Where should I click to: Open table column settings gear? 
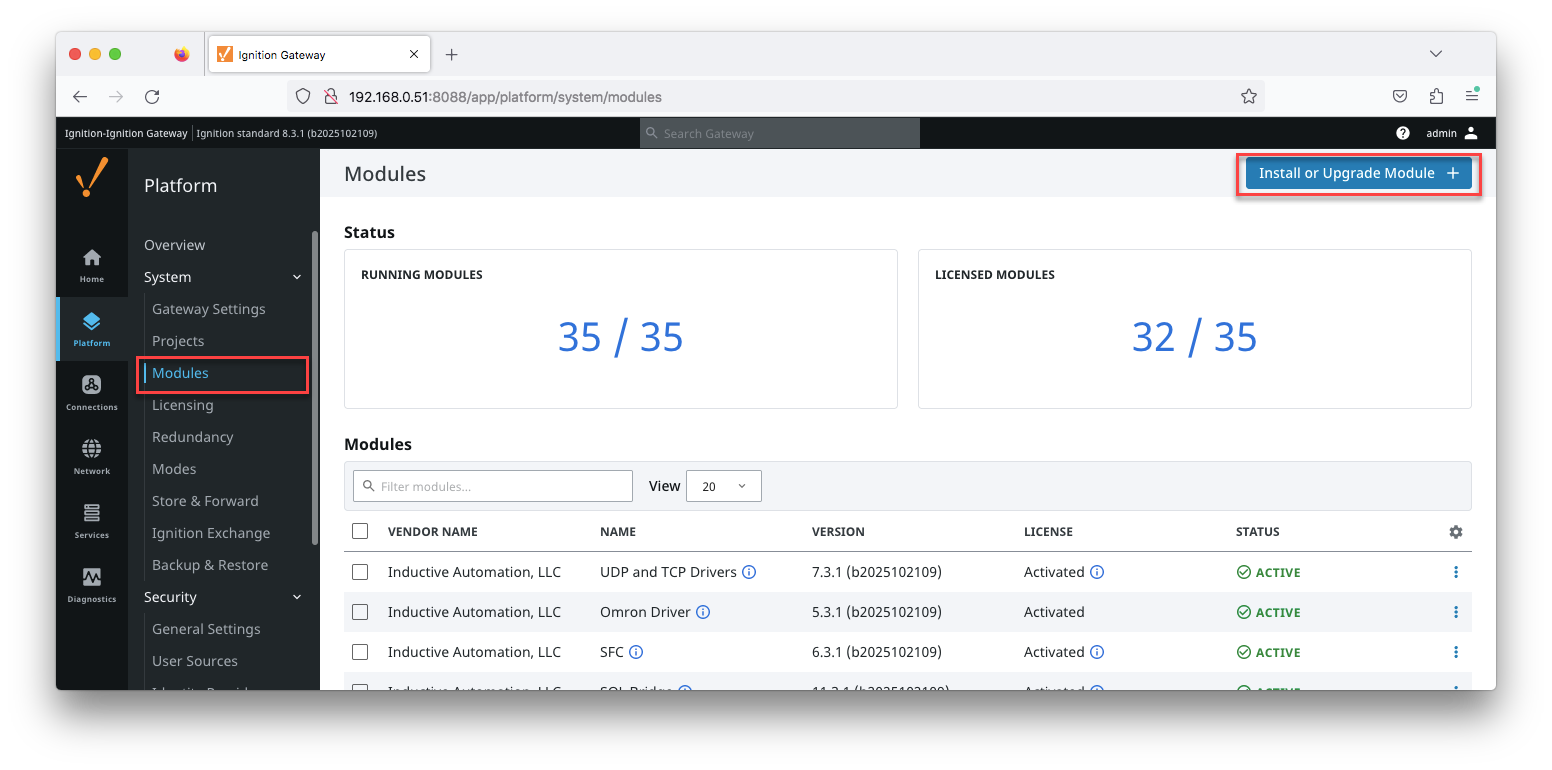coord(1455,532)
